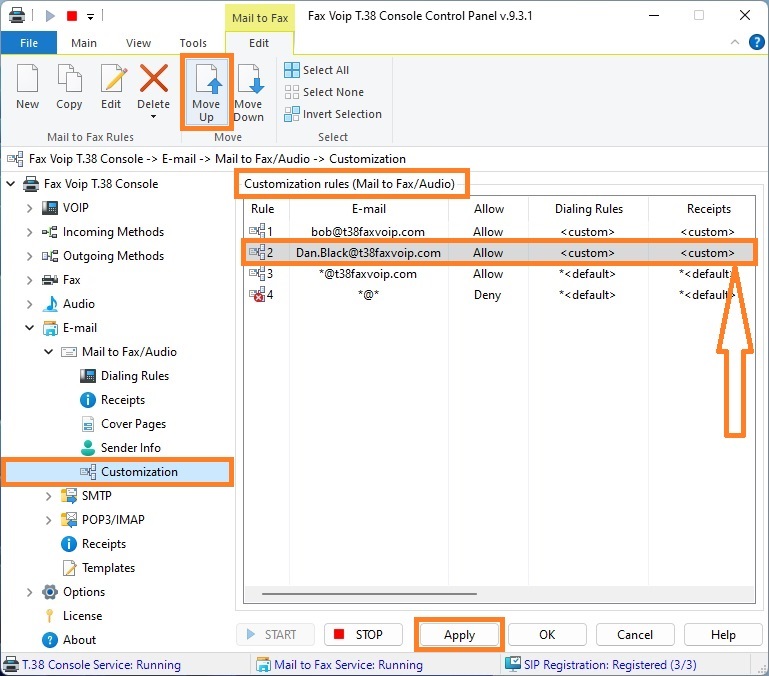Screen dimensions: 769x676
Task: Click the red stop icon in quick access toolbar
Action: click(x=72, y=16)
